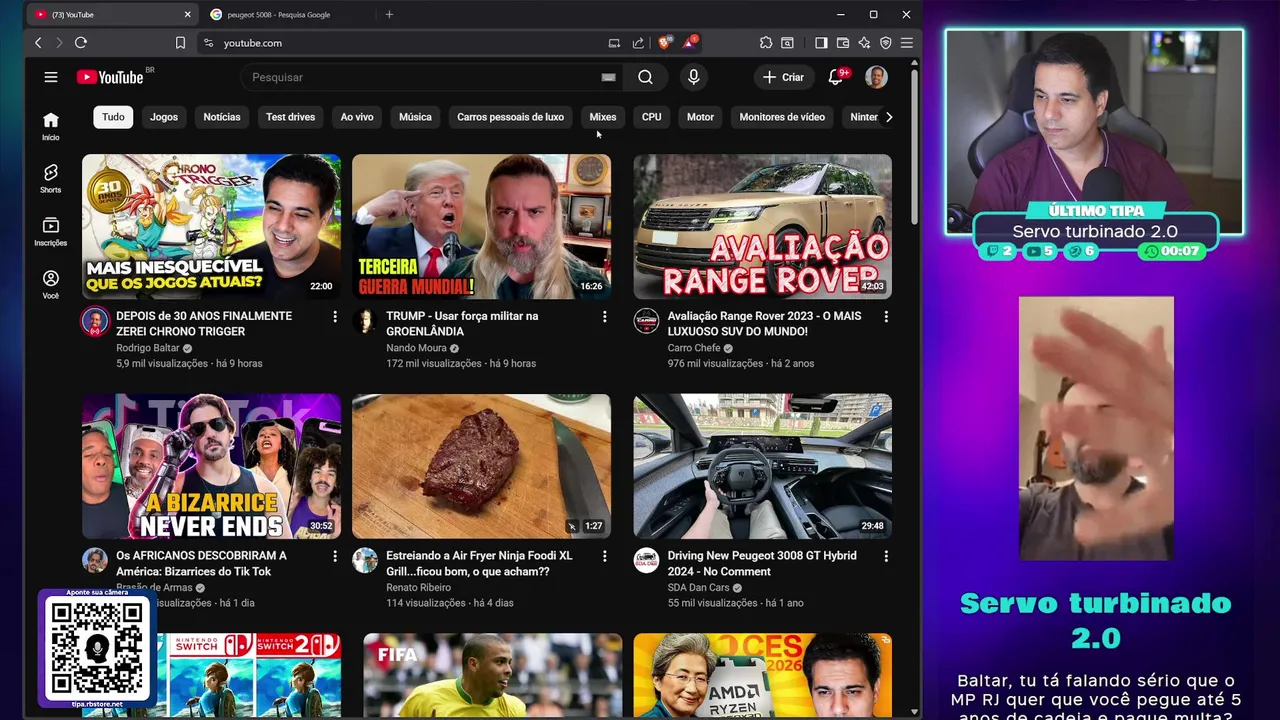
Task: Open the Chrono Trigger video thumbnail
Action: 211,226
